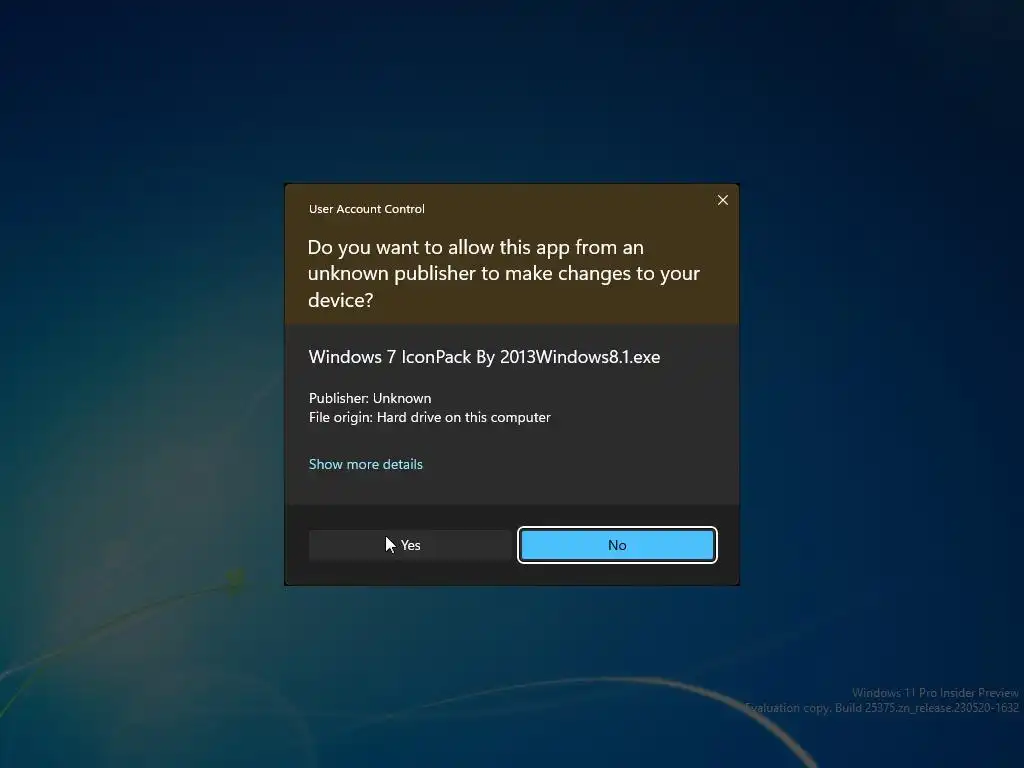
Task: Click the File origin line
Action: click(x=429, y=417)
